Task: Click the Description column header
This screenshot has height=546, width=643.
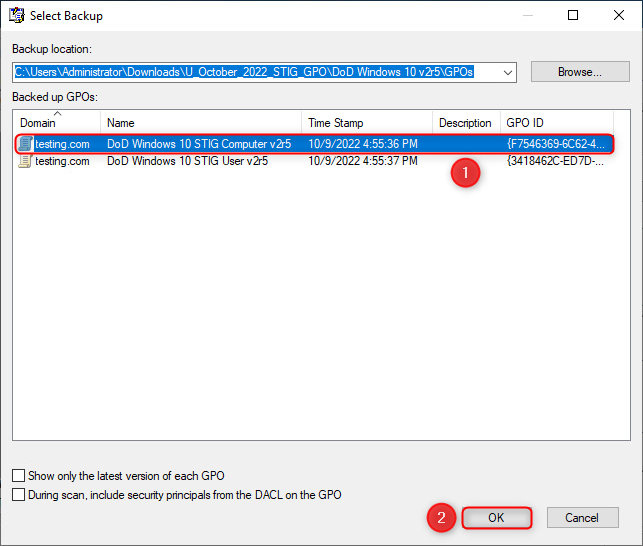Action: click(465, 123)
